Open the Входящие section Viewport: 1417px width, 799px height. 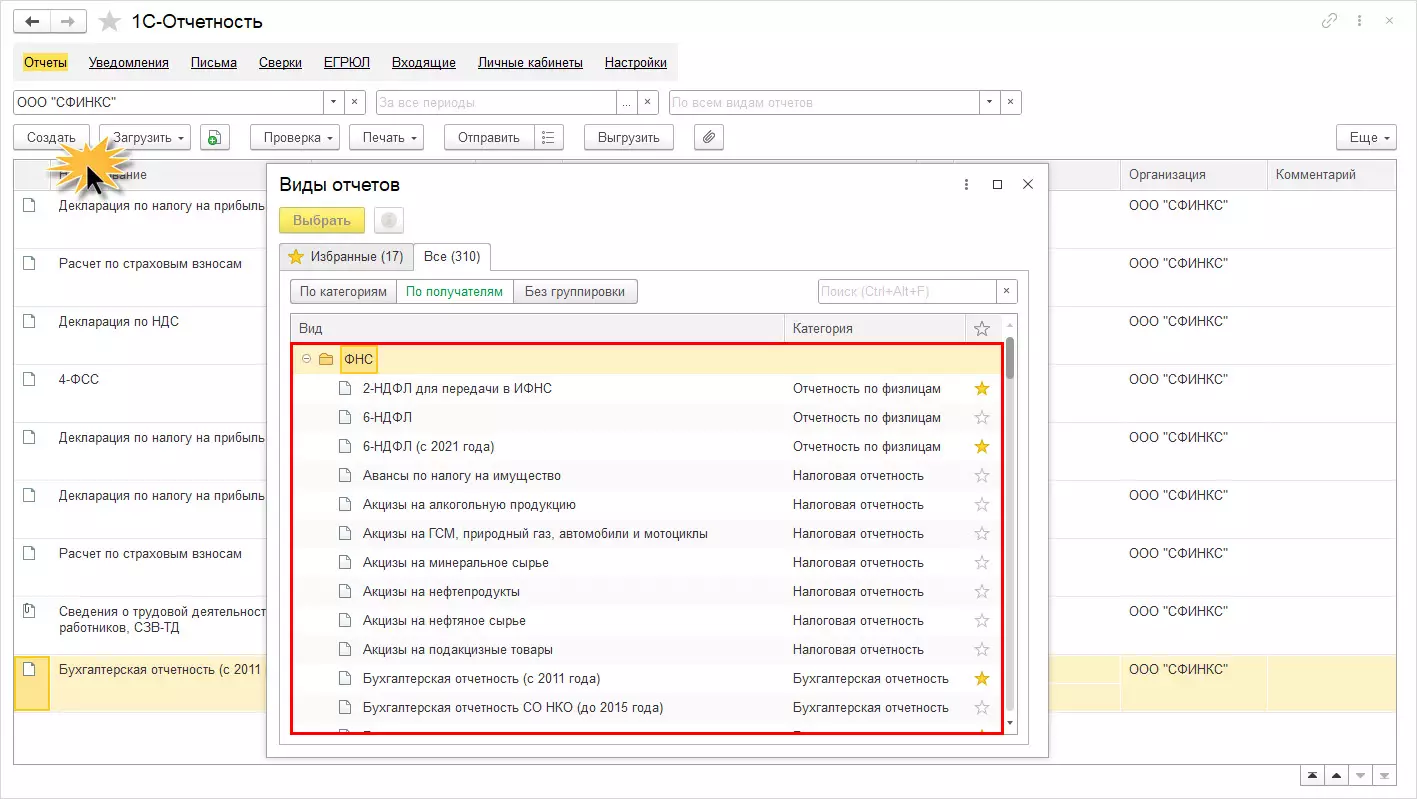click(x=424, y=62)
